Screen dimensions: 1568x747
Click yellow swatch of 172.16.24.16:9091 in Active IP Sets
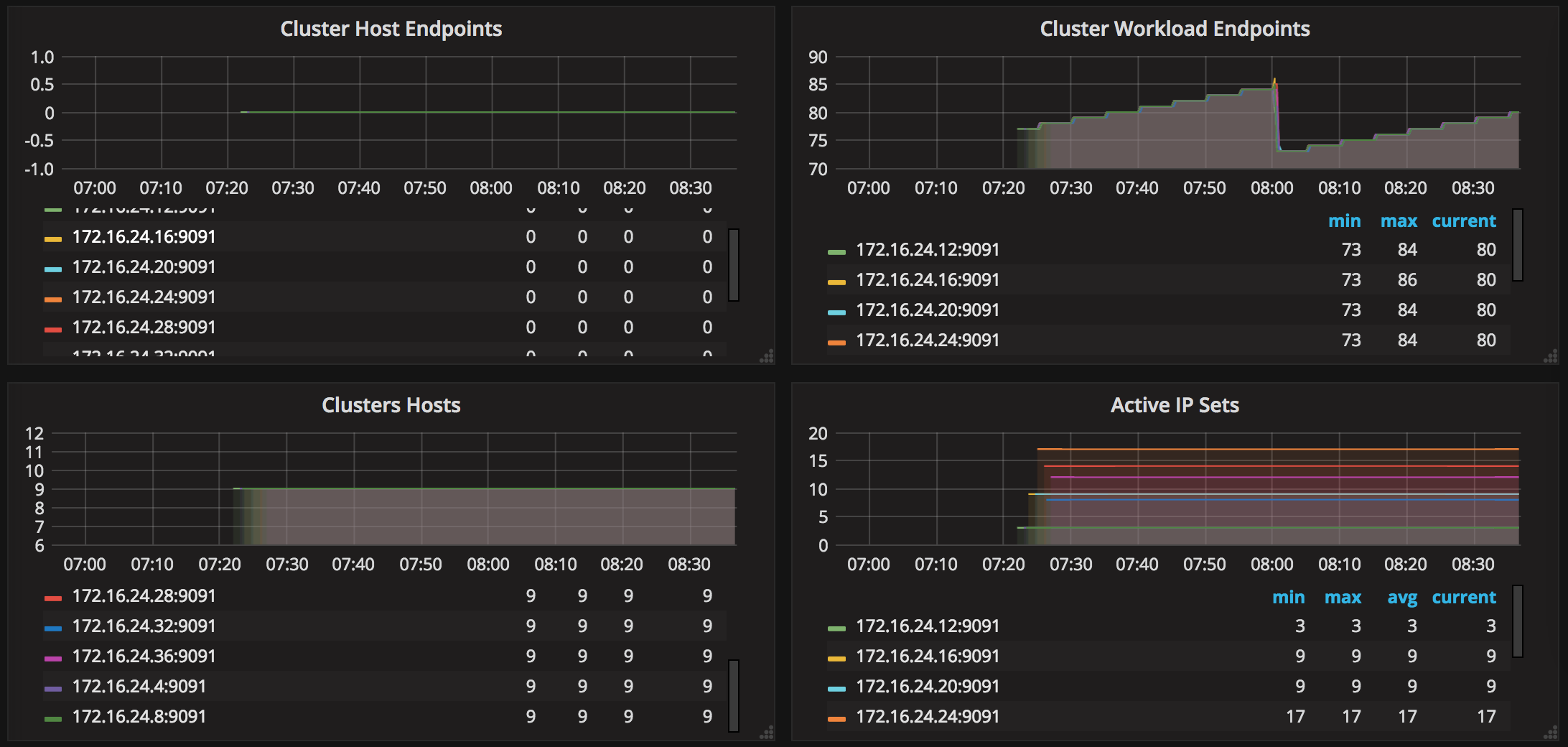[836, 659]
